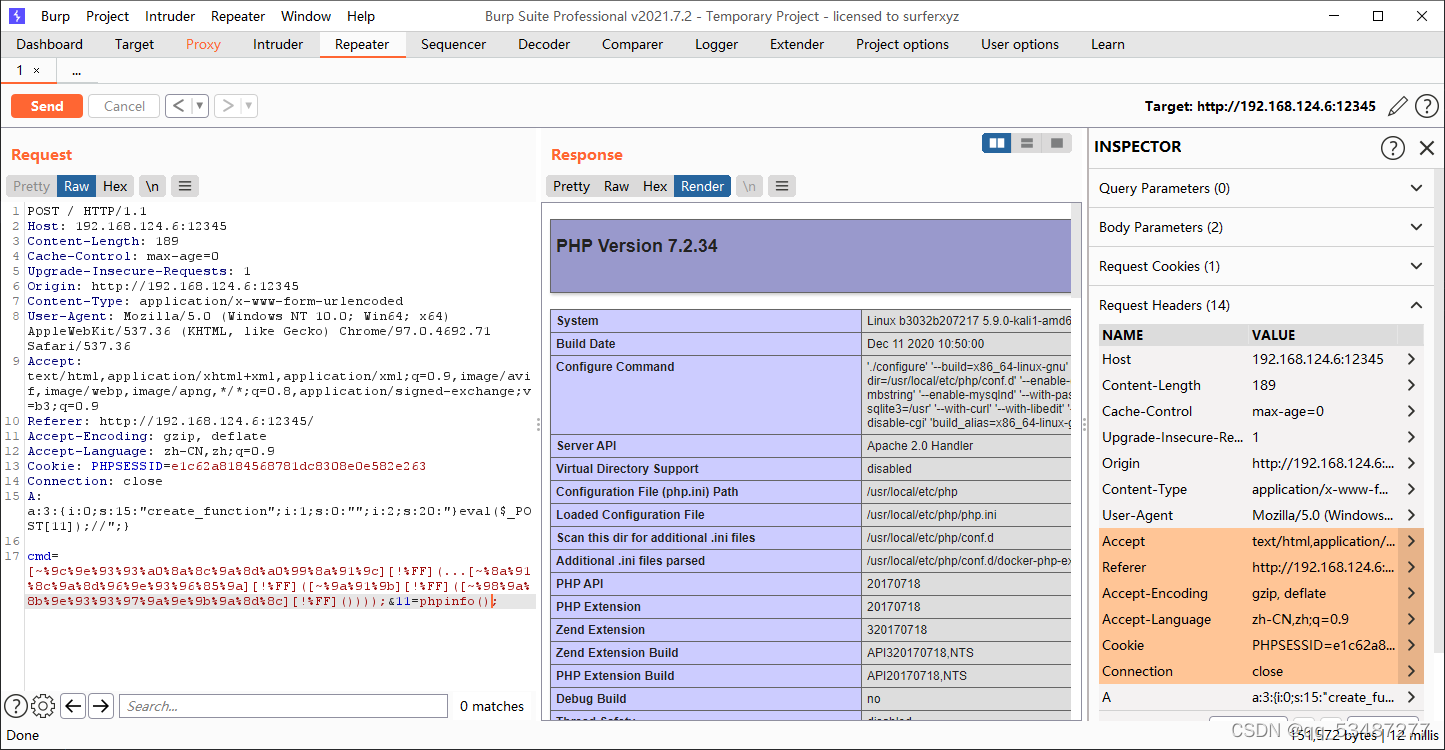Edit target with the pencil icon
1445x750 pixels.
[1398, 106]
